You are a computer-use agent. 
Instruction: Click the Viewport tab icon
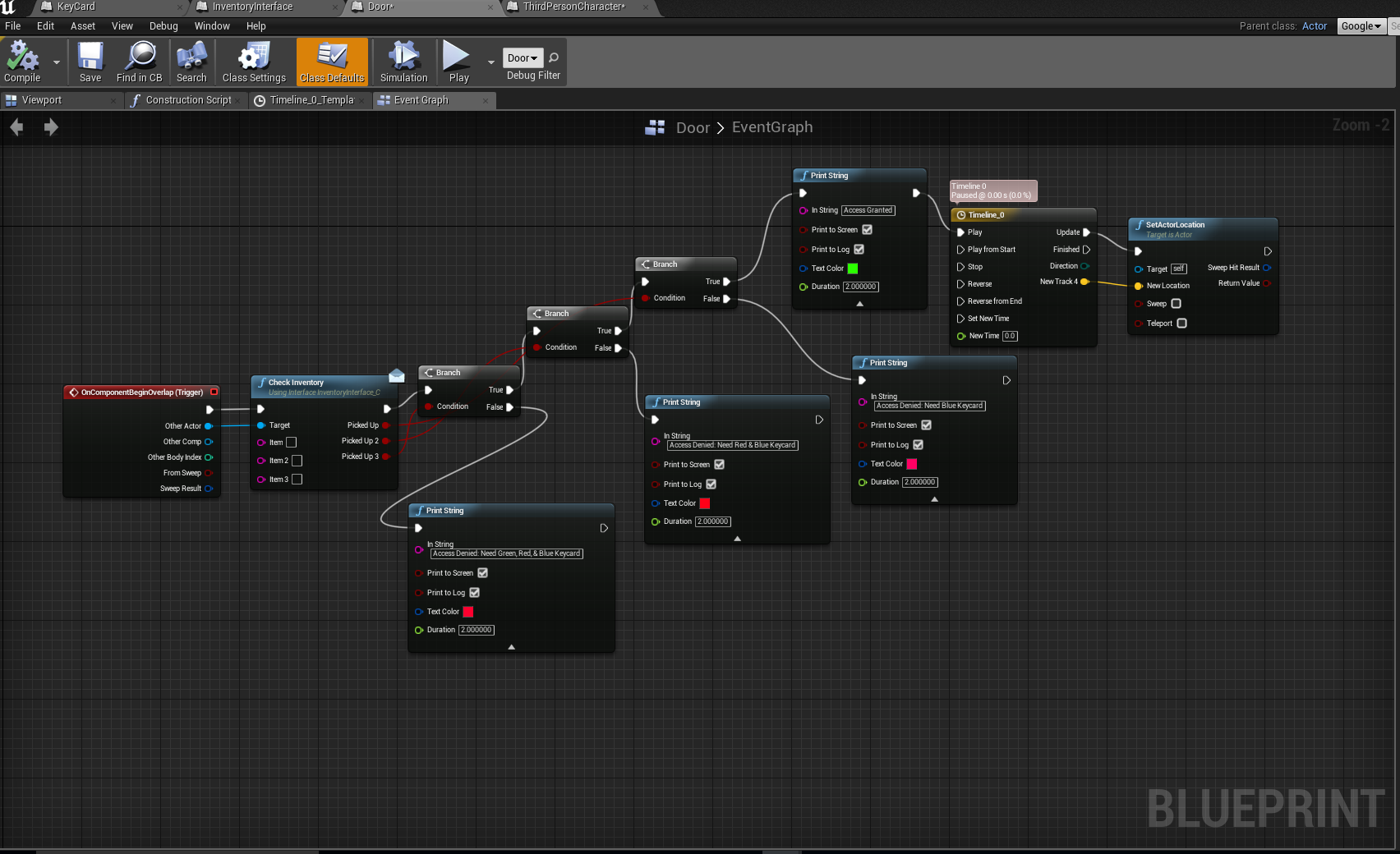[x=12, y=100]
